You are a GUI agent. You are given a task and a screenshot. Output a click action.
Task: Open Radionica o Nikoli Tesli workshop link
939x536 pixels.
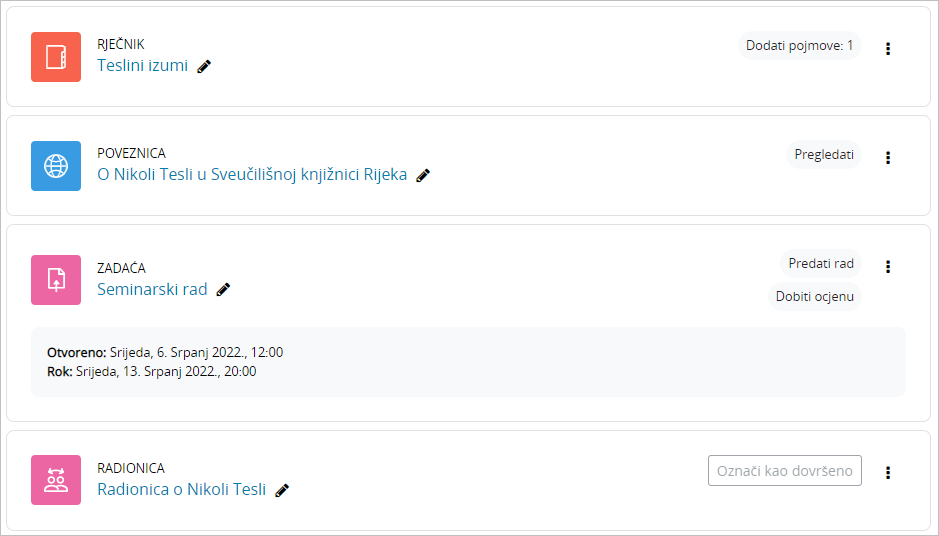pos(182,489)
